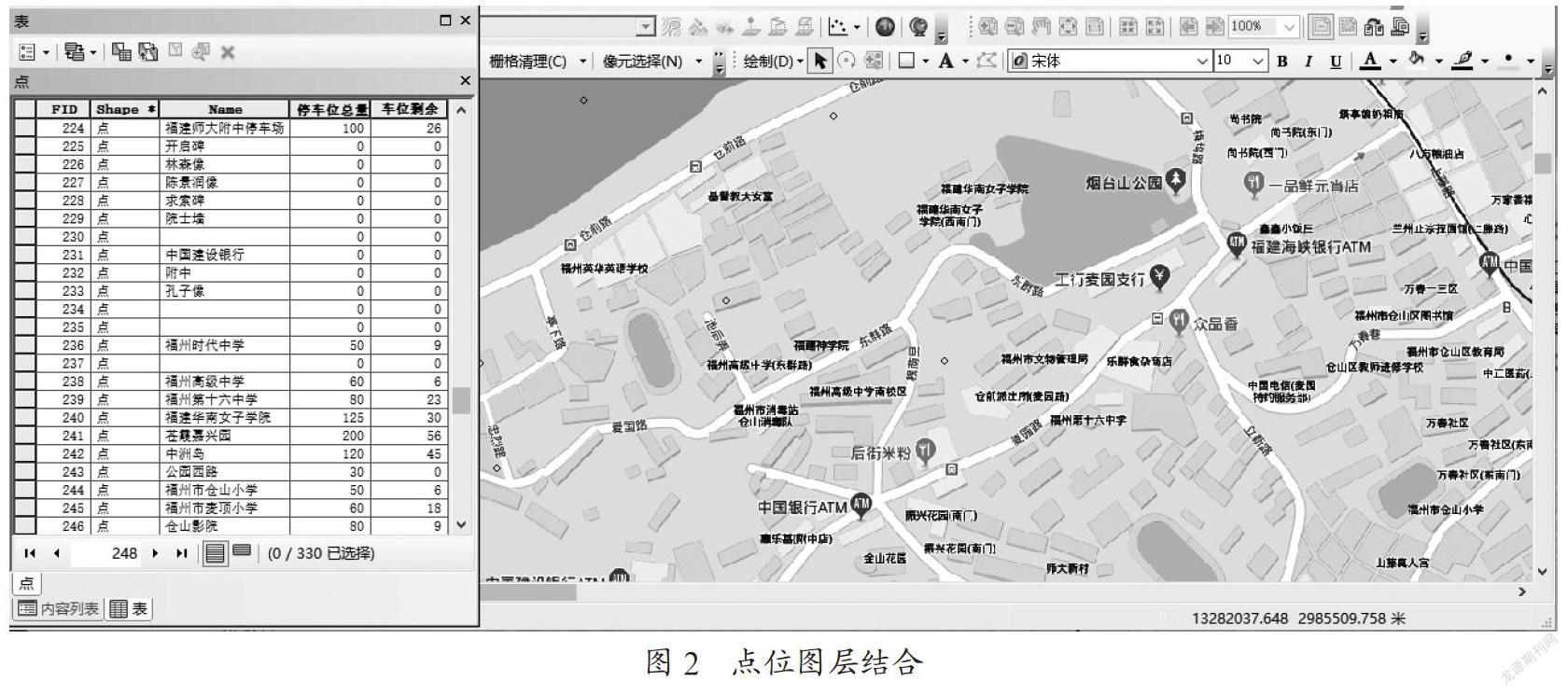Click the cell 福建师大附中停车场
1568x695 pixels.
[x=225, y=128]
